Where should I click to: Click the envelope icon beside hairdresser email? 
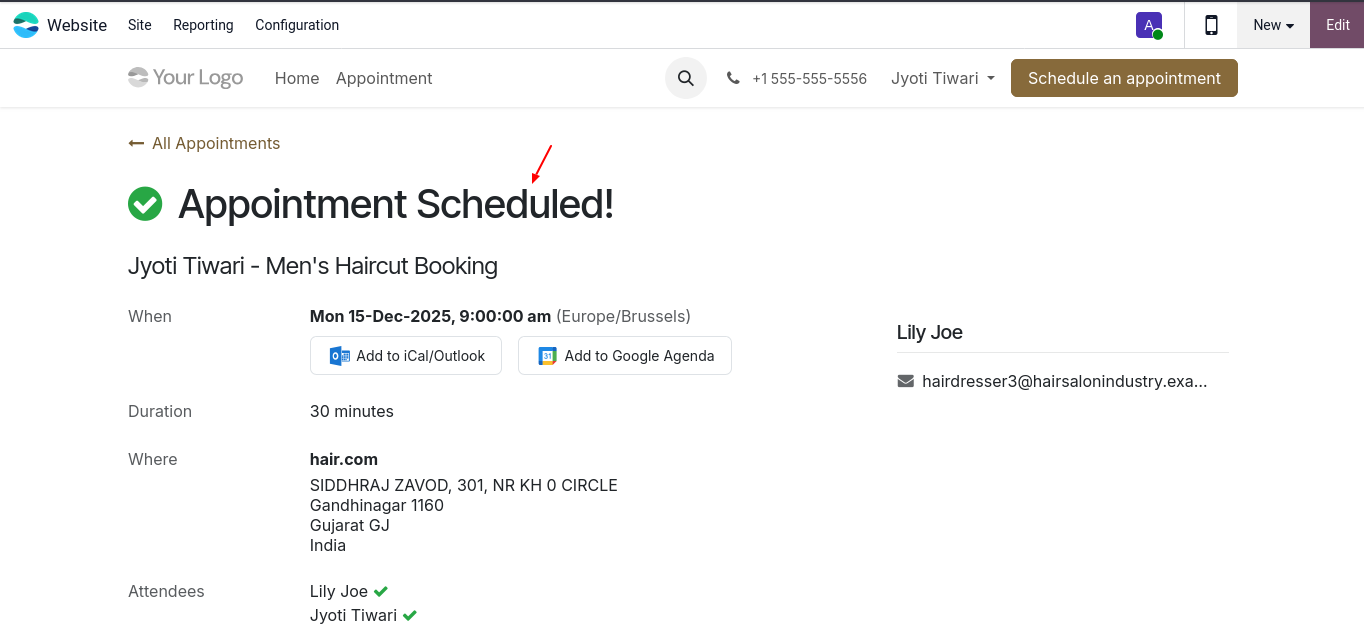coord(906,381)
